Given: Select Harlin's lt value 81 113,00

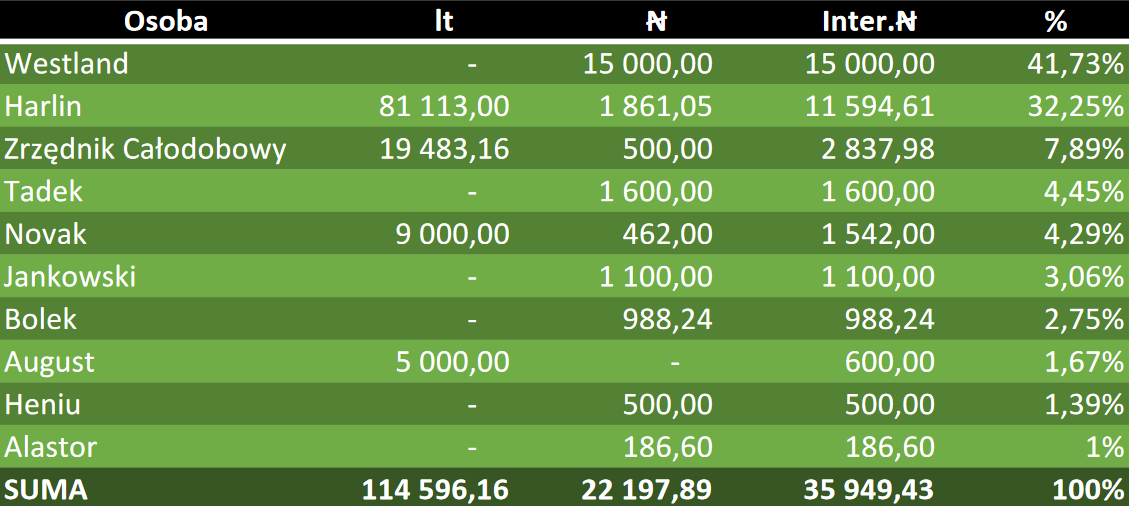Looking at the screenshot, I should click(445, 106).
